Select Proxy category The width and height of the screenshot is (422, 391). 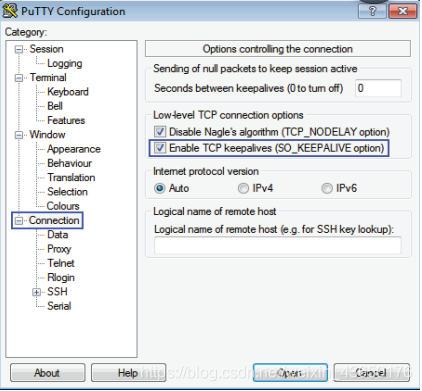click(59, 249)
